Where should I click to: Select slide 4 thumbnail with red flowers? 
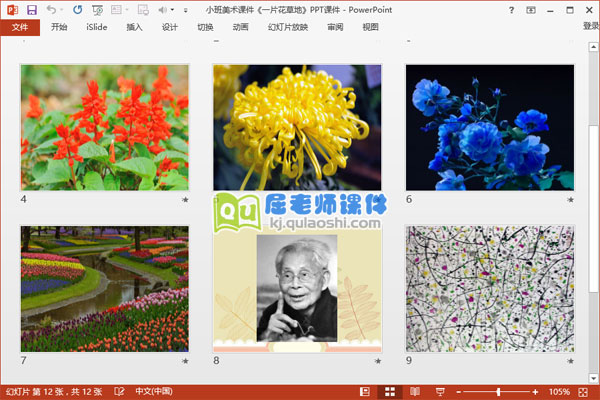tap(104, 127)
